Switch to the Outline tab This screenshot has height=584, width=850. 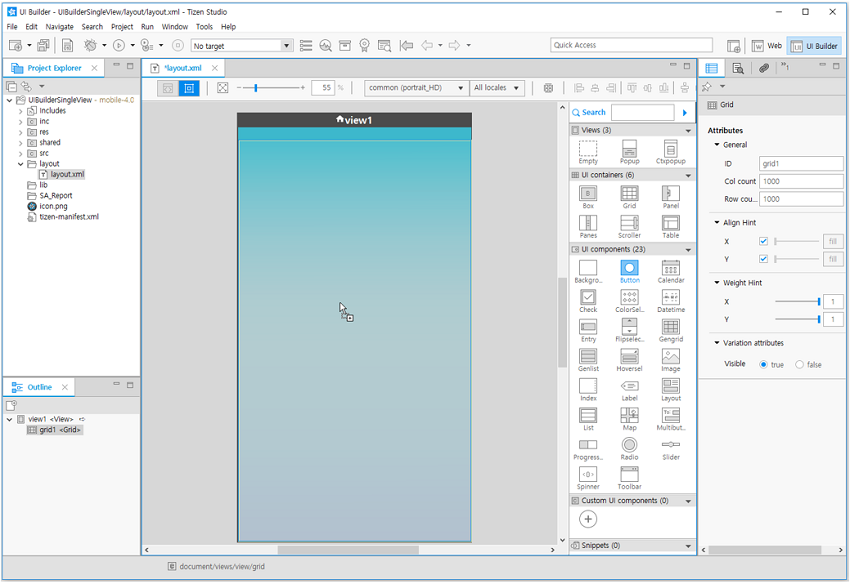(x=39, y=387)
